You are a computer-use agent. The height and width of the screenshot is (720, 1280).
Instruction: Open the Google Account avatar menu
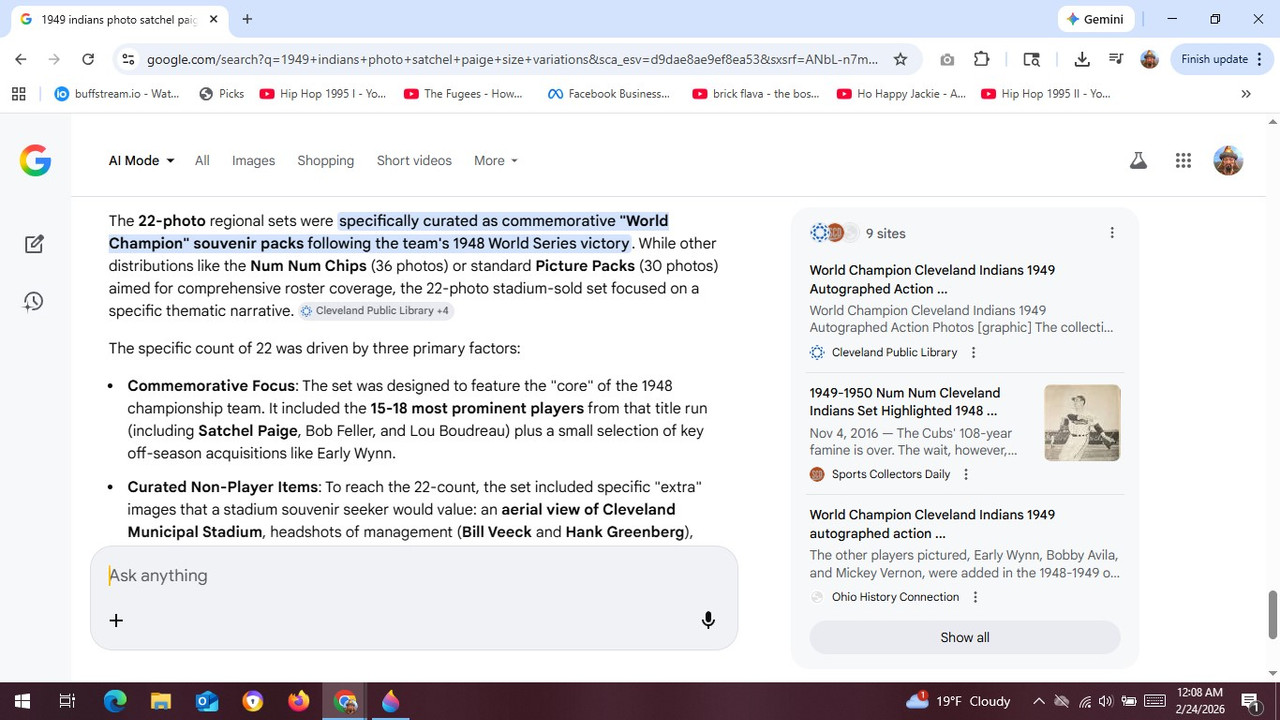1228,160
